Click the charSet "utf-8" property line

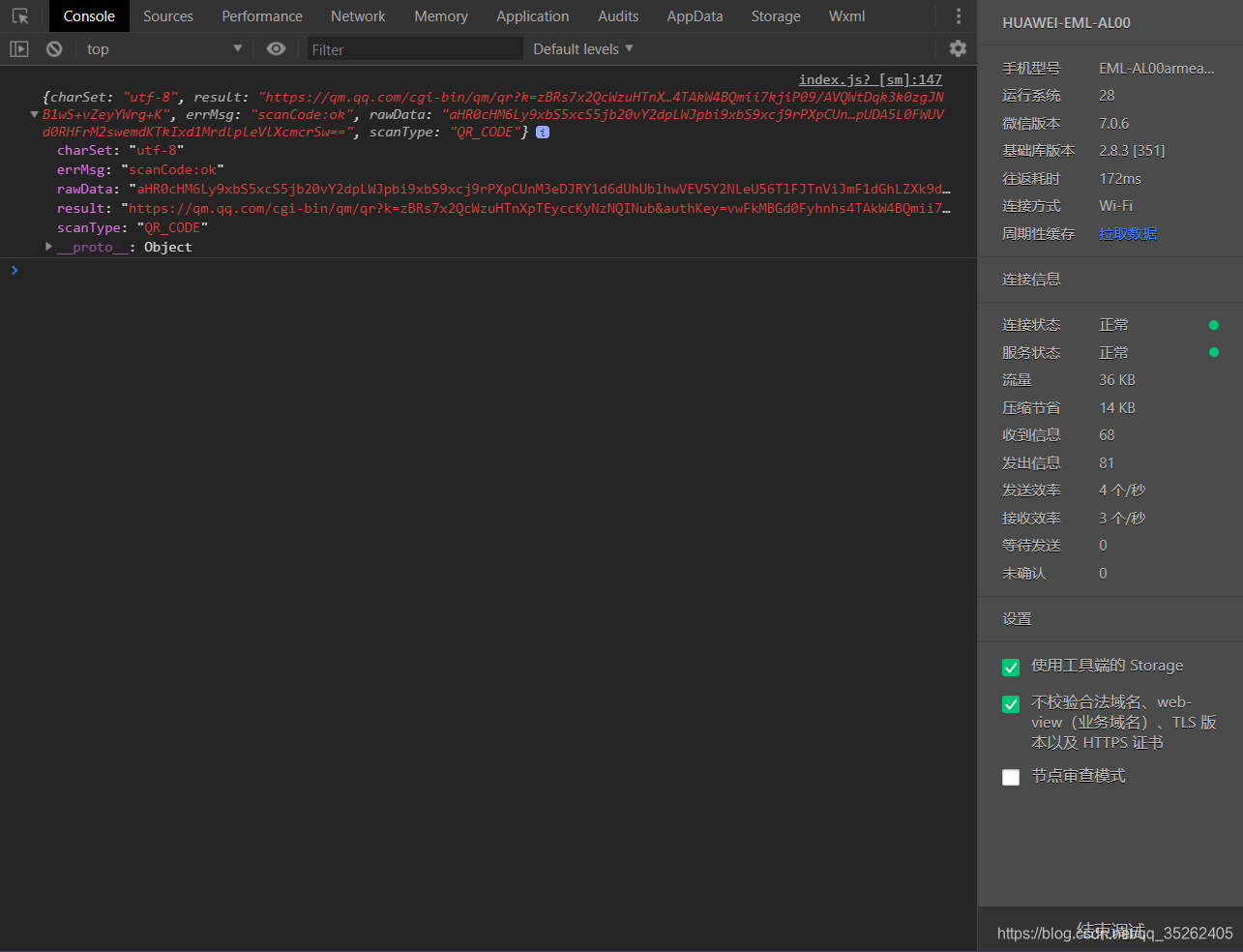tap(120, 150)
